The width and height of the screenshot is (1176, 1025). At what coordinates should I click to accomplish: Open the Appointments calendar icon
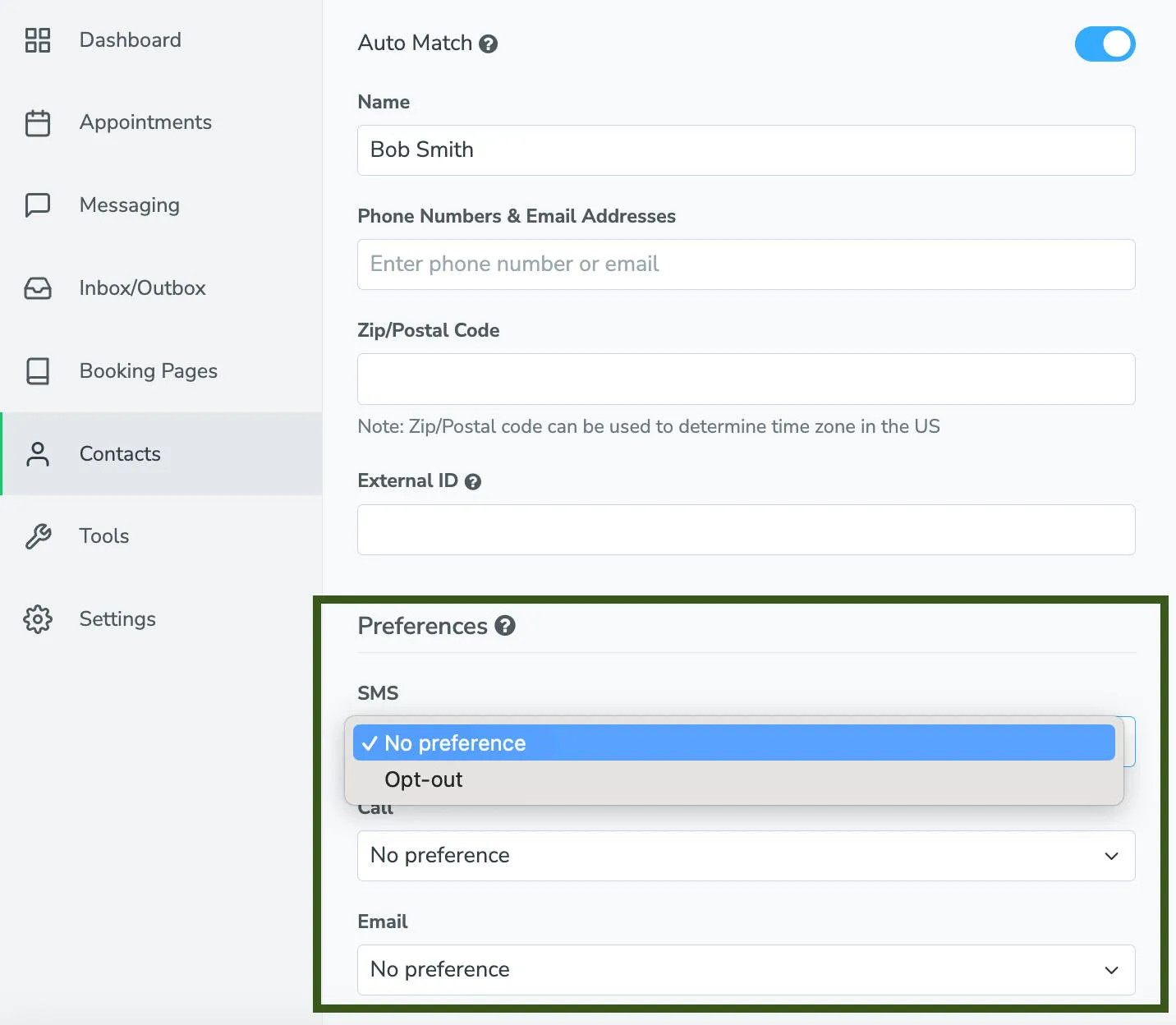tap(37, 122)
